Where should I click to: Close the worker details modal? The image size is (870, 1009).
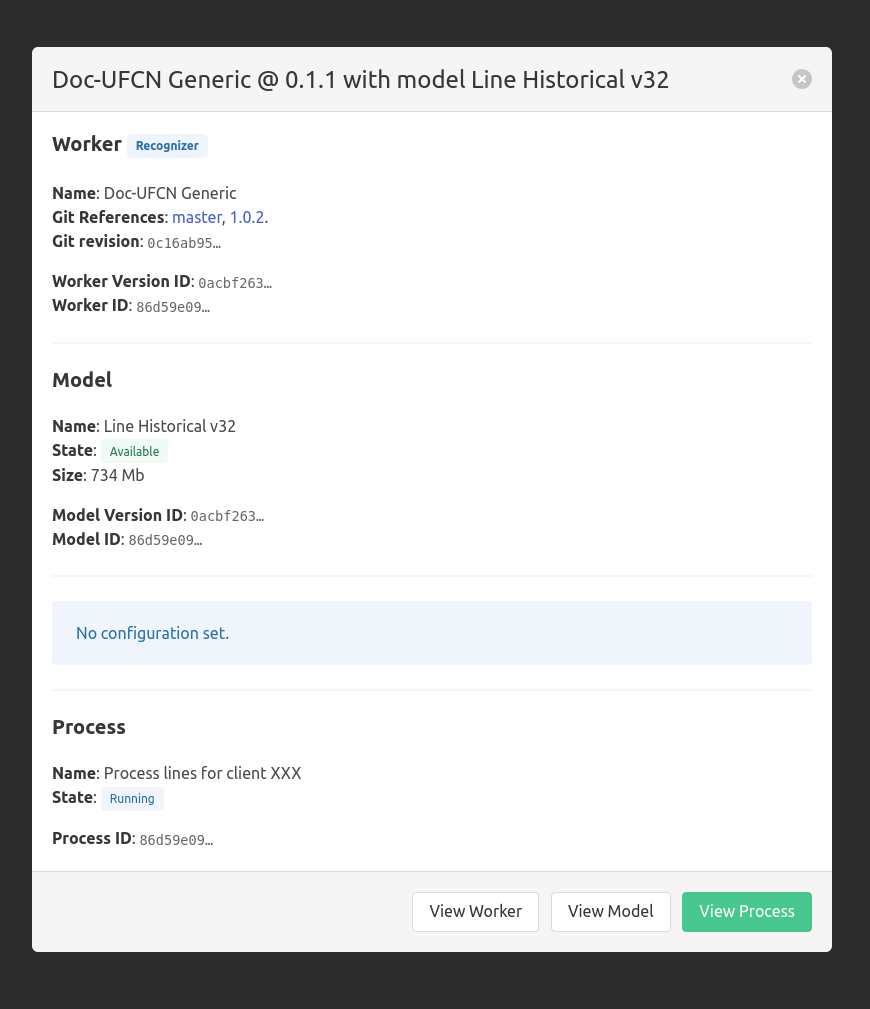[x=802, y=79]
